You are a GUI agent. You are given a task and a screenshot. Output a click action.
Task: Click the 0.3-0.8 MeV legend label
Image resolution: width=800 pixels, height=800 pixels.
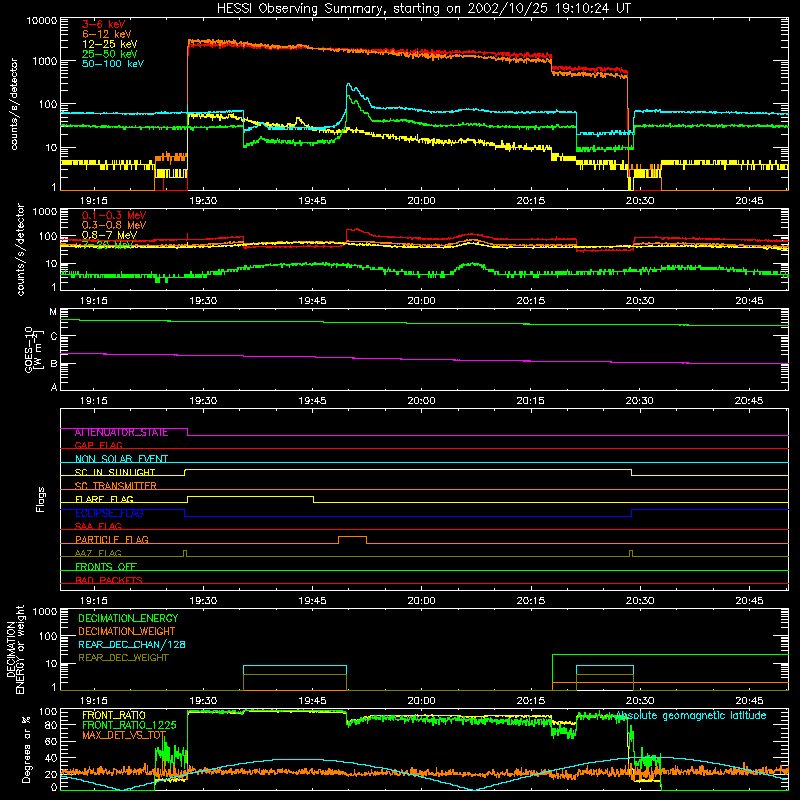[x=114, y=225]
